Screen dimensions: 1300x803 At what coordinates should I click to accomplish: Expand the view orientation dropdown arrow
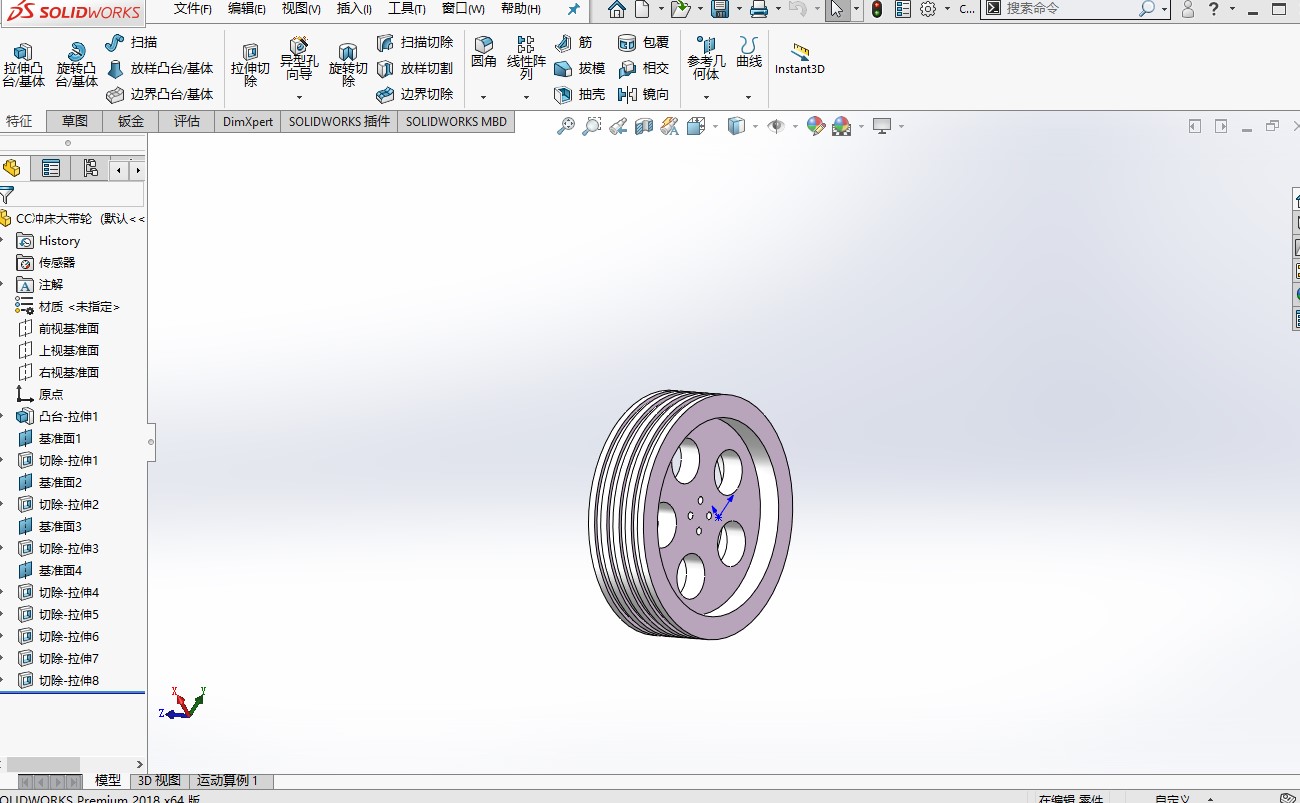[716, 126]
